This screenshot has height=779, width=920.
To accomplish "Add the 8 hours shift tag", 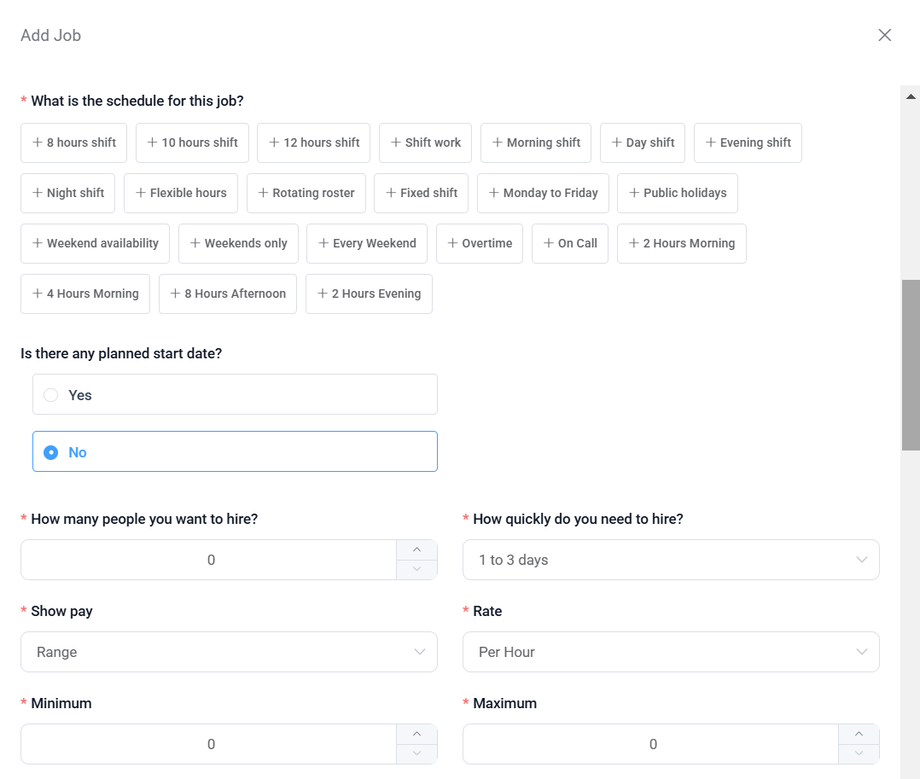I will pos(74,143).
